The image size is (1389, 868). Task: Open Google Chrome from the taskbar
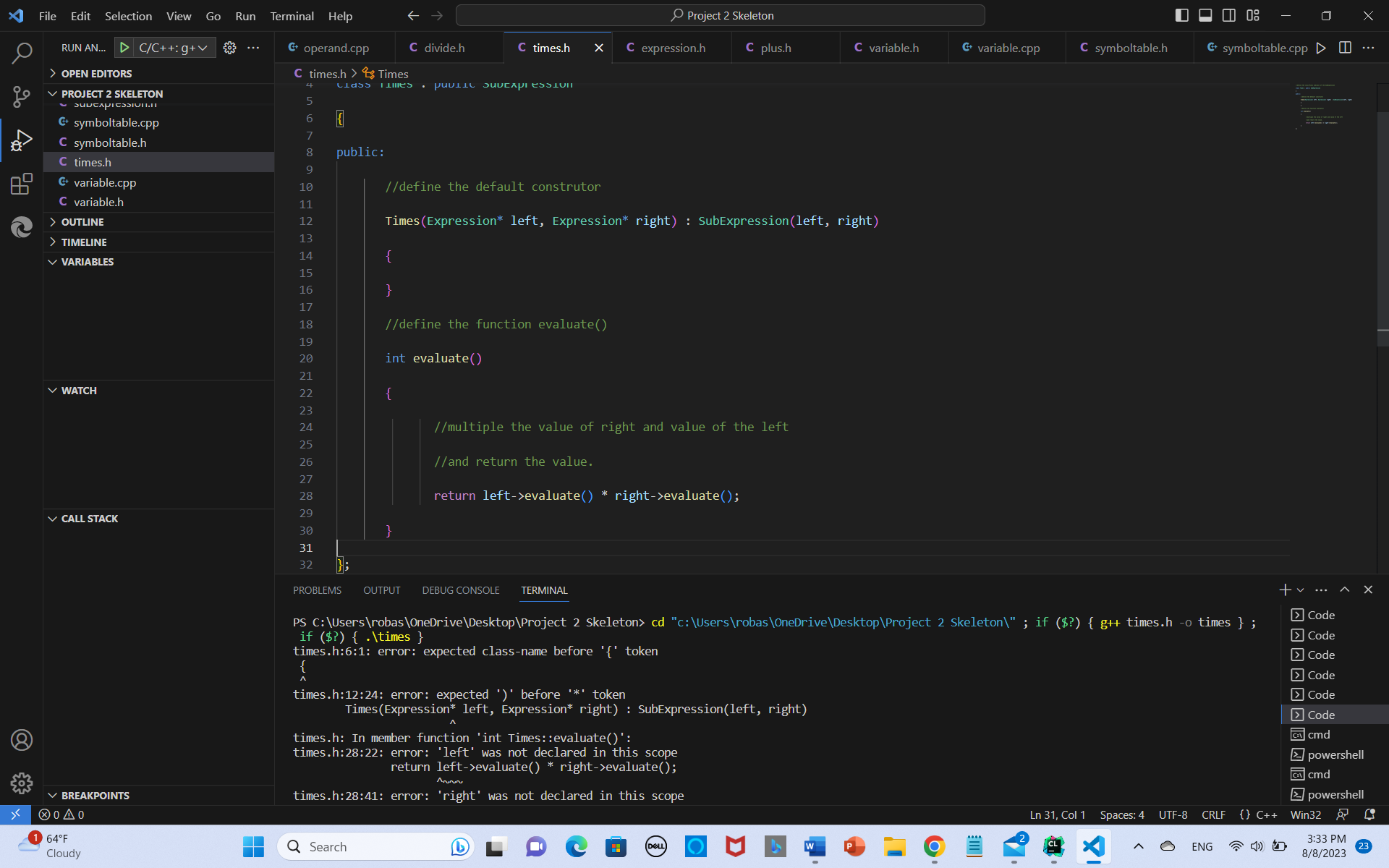pyautogui.click(x=934, y=846)
